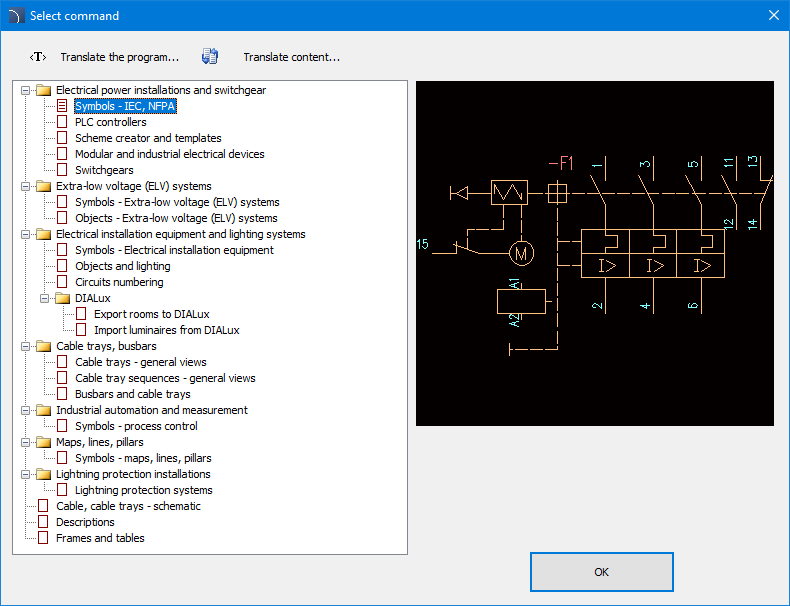Click the folder icon for Lightning protection installations
The image size is (790, 606).
pos(43,474)
